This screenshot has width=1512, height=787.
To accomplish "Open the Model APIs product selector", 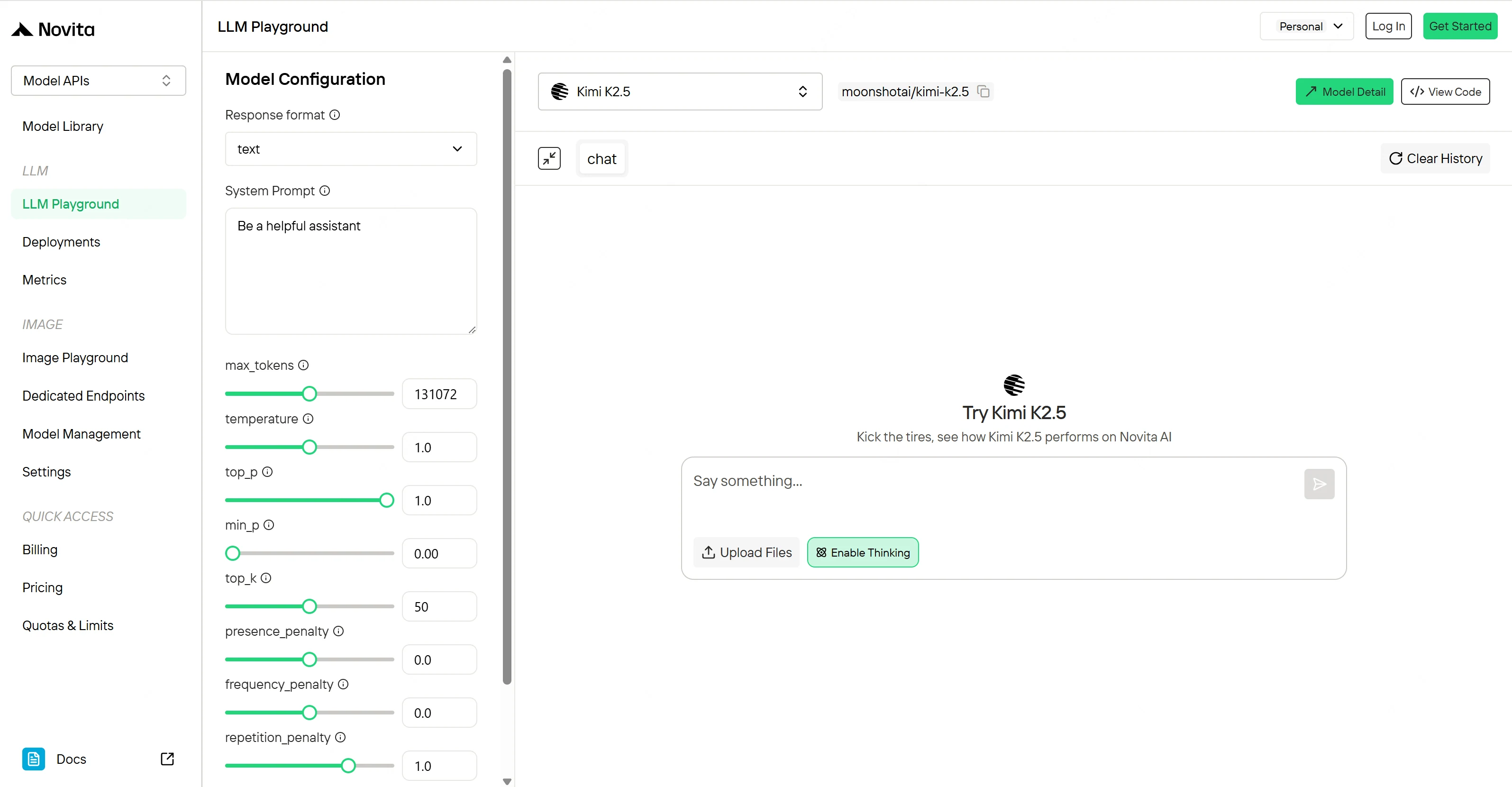I will pyautogui.click(x=99, y=81).
